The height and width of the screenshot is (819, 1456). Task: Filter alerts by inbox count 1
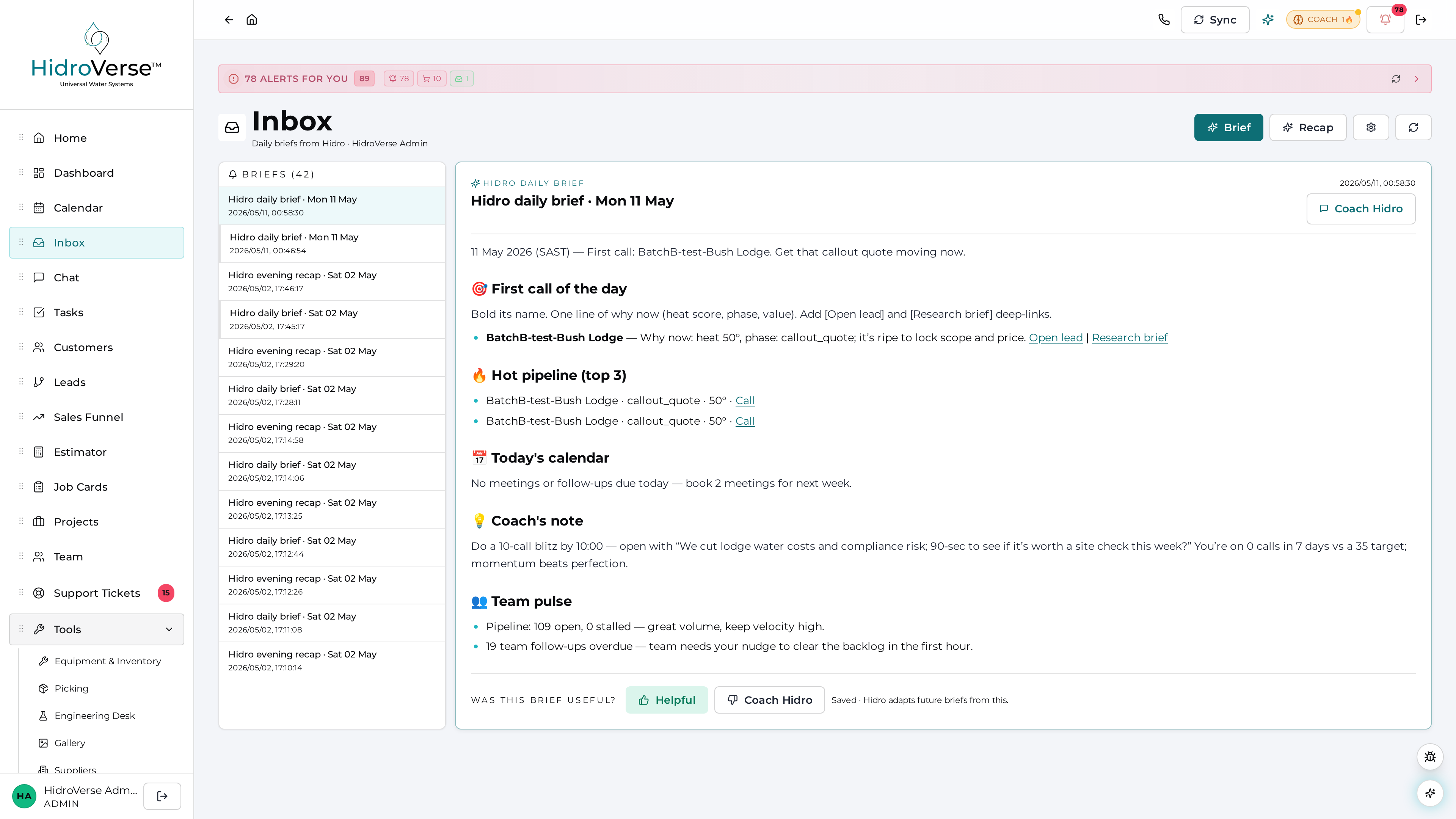[462, 78]
